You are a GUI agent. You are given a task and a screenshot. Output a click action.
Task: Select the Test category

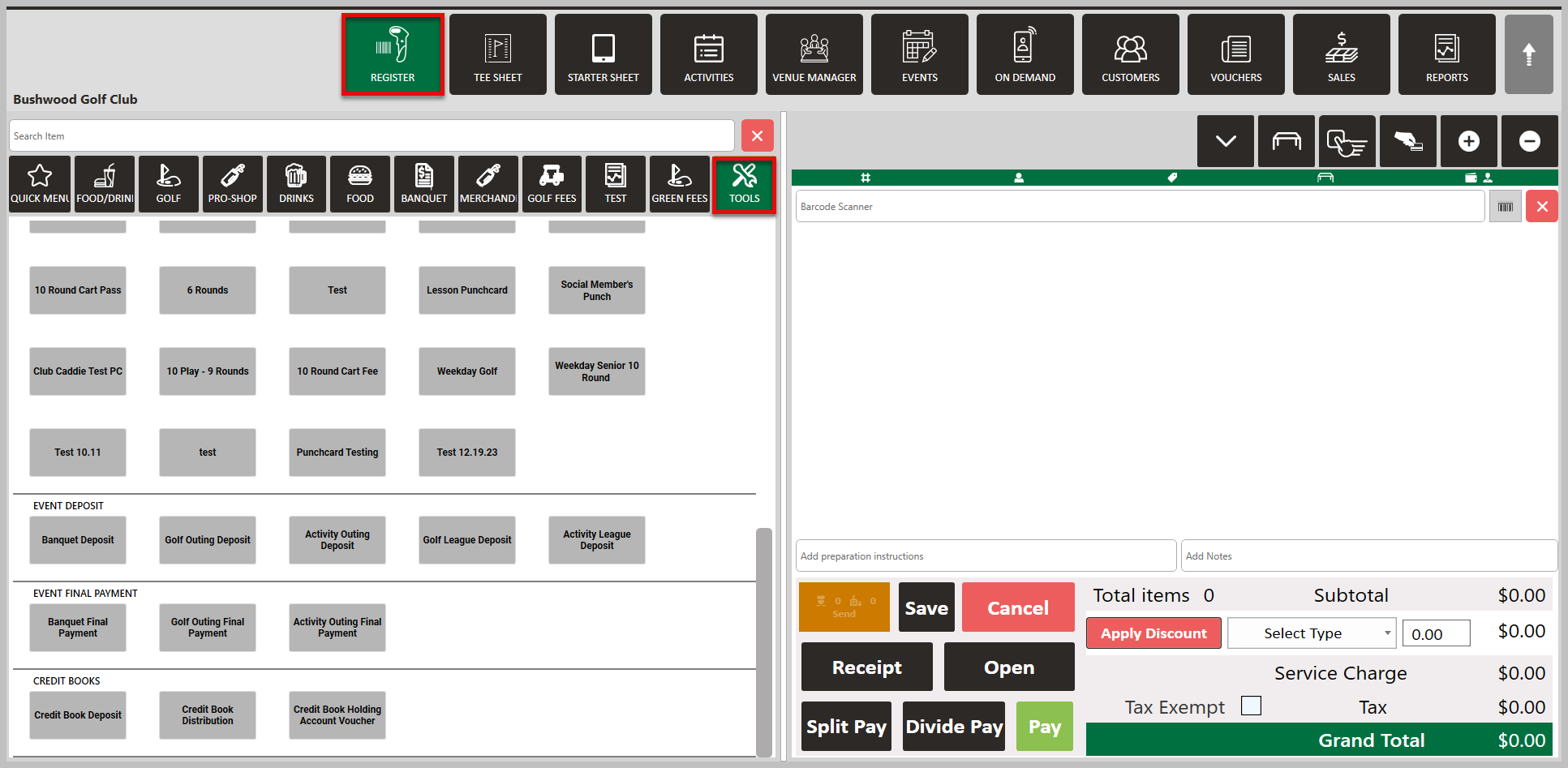(616, 184)
